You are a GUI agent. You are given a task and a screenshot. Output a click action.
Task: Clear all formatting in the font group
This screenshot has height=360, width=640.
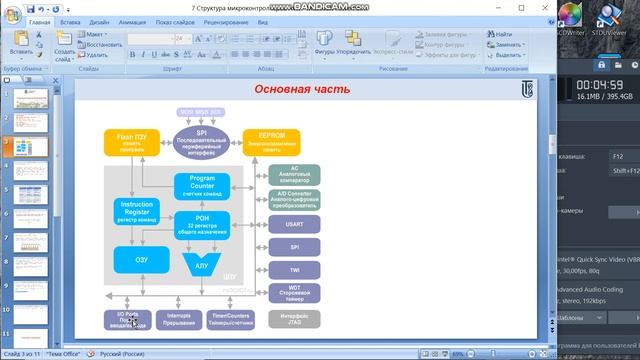click(x=220, y=39)
